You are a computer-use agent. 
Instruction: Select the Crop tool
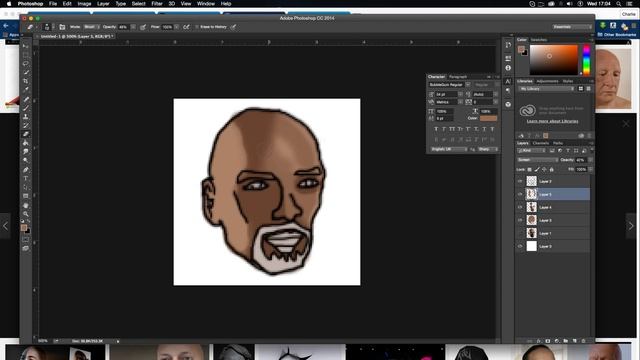(26, 81)
